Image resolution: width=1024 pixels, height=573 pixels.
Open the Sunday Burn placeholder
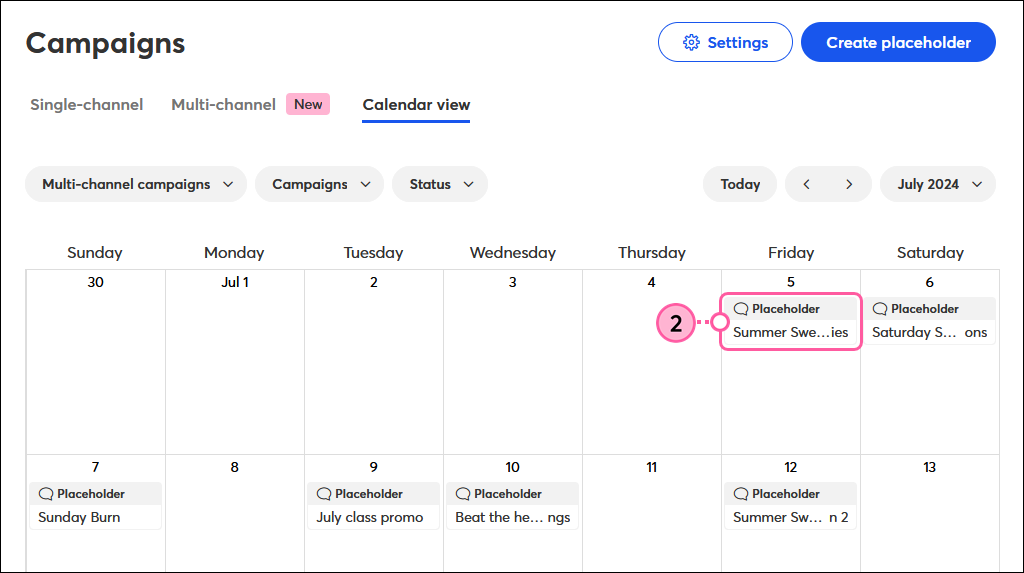point(95,506)
